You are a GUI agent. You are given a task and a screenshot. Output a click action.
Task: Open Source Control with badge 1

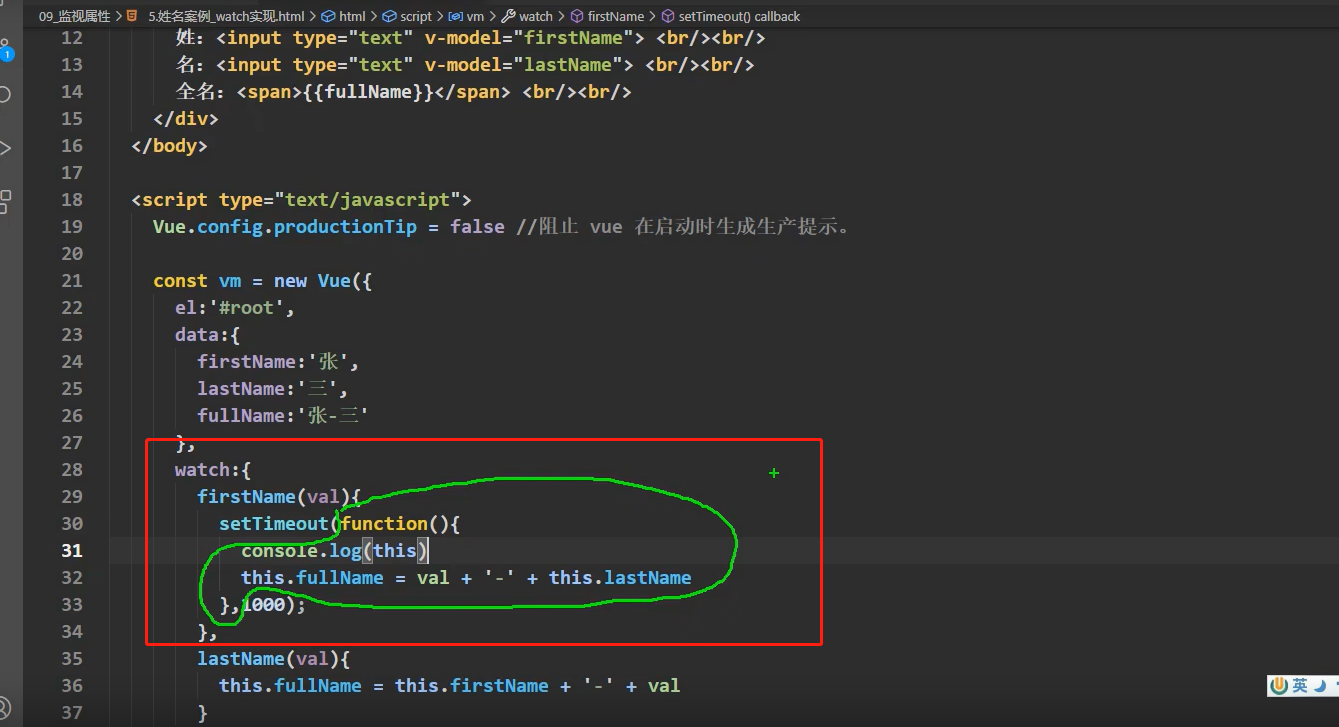coord(5,49)
